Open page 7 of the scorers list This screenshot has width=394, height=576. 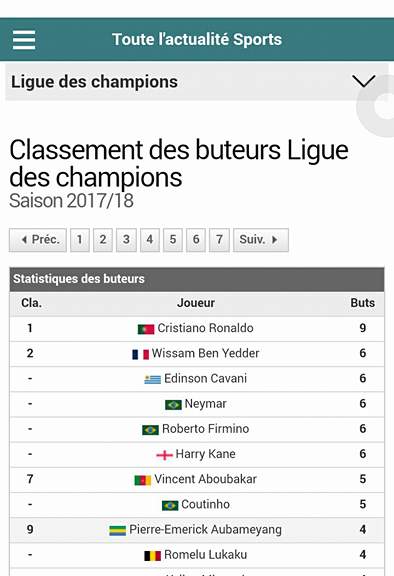pos(219,240)
